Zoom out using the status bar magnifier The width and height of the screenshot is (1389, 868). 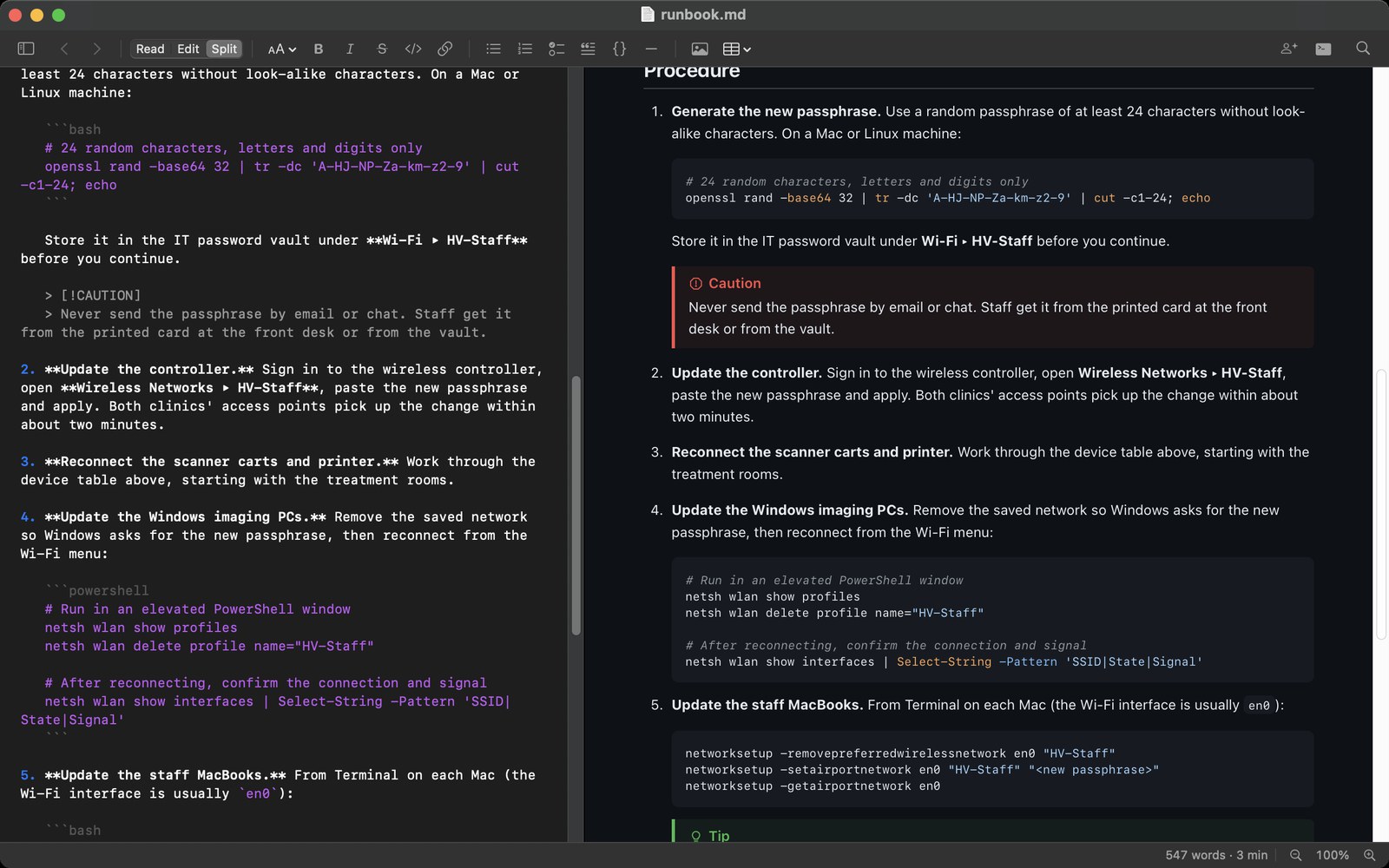point(1295,855)
